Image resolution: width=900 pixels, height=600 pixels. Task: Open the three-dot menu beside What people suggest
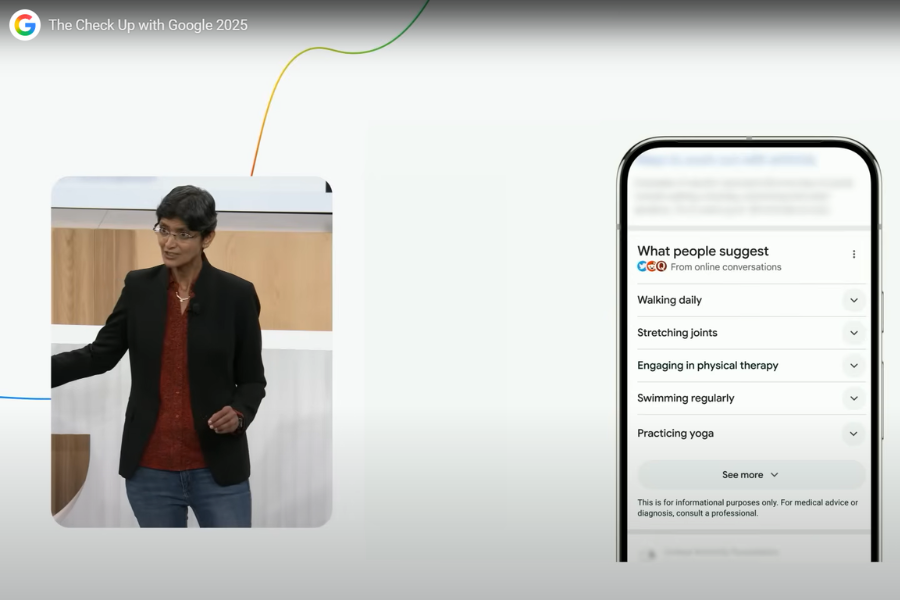[853, 254]
